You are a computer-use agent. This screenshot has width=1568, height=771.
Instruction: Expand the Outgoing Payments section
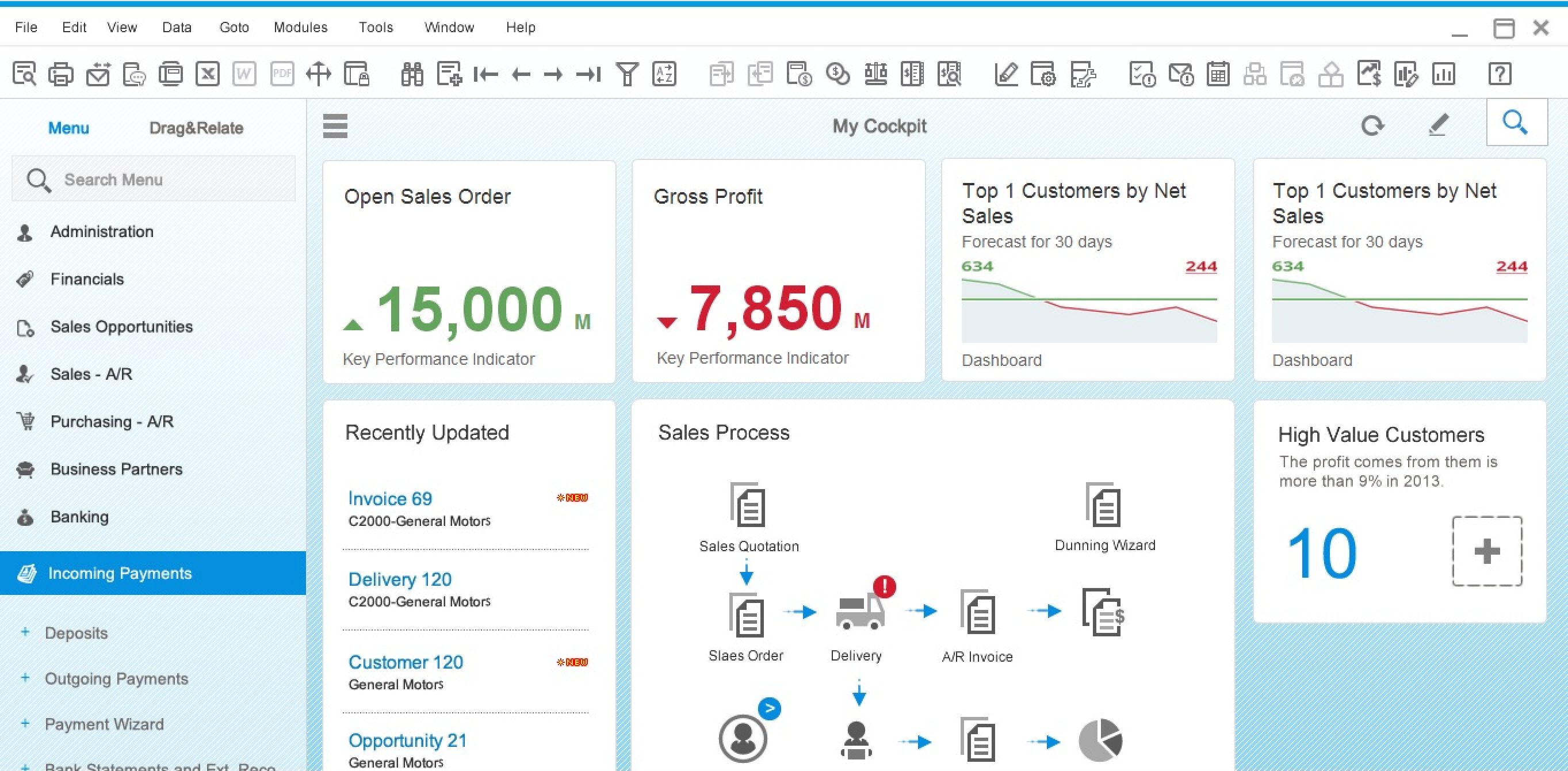(x=25, y=678)
